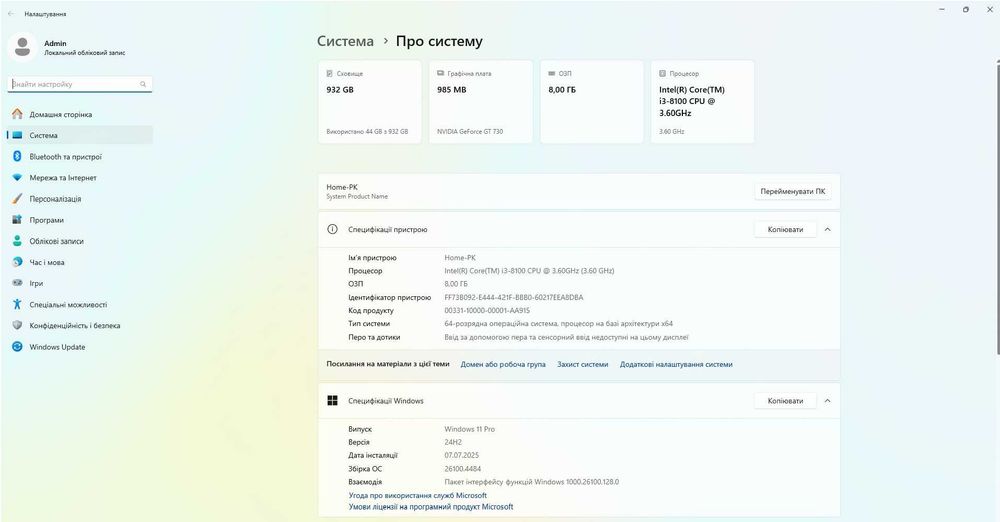
Task: Click System Product Name text under Home-PK
Action: [x=357, y=197]
